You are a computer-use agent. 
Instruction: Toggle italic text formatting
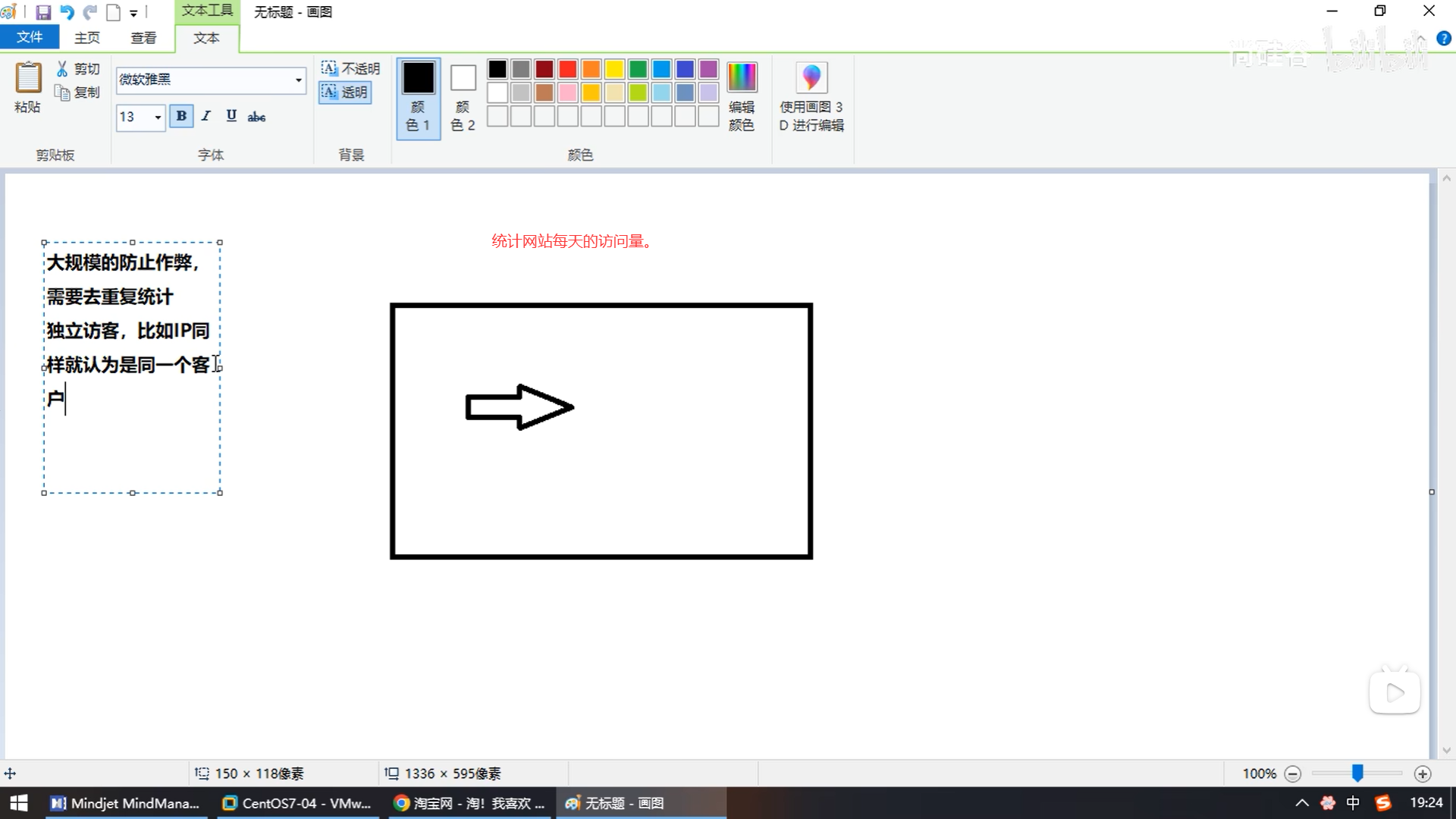[206, 116]
